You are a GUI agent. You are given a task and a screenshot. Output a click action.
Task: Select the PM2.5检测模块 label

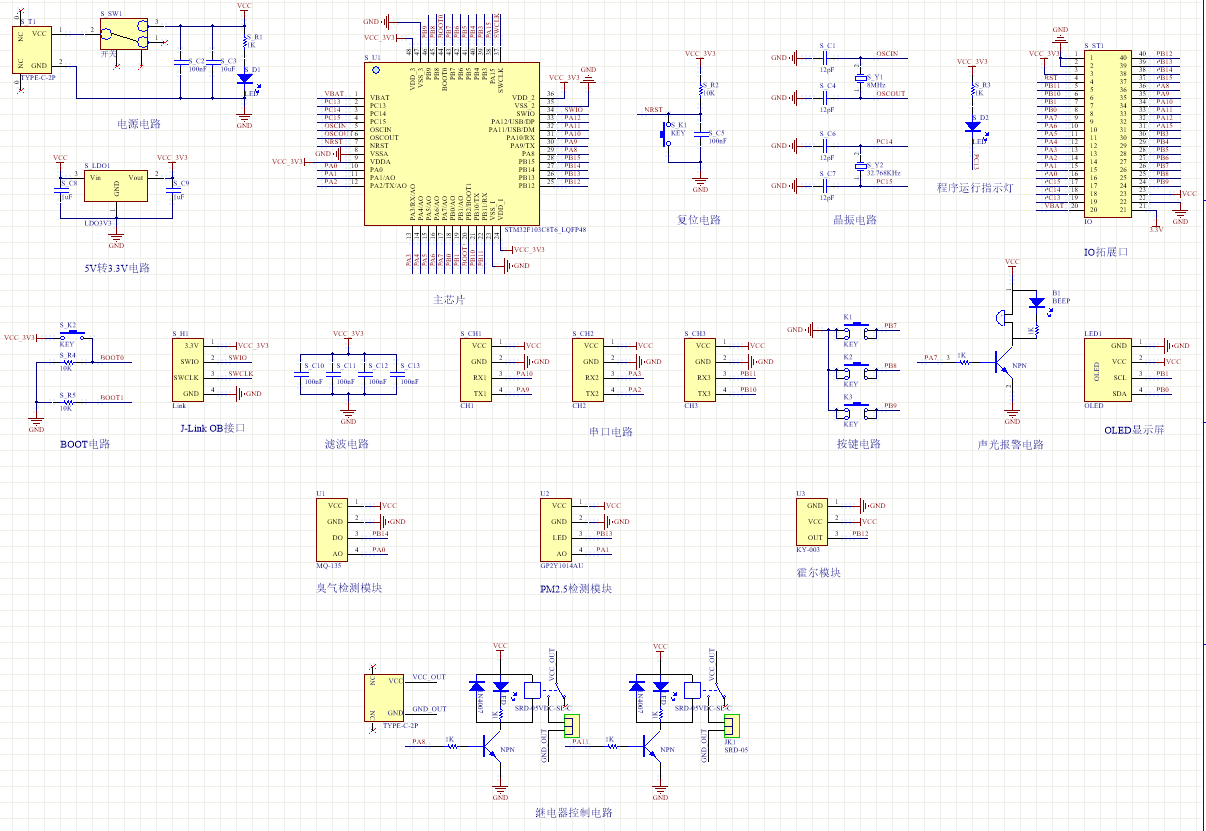pos(575,589)
